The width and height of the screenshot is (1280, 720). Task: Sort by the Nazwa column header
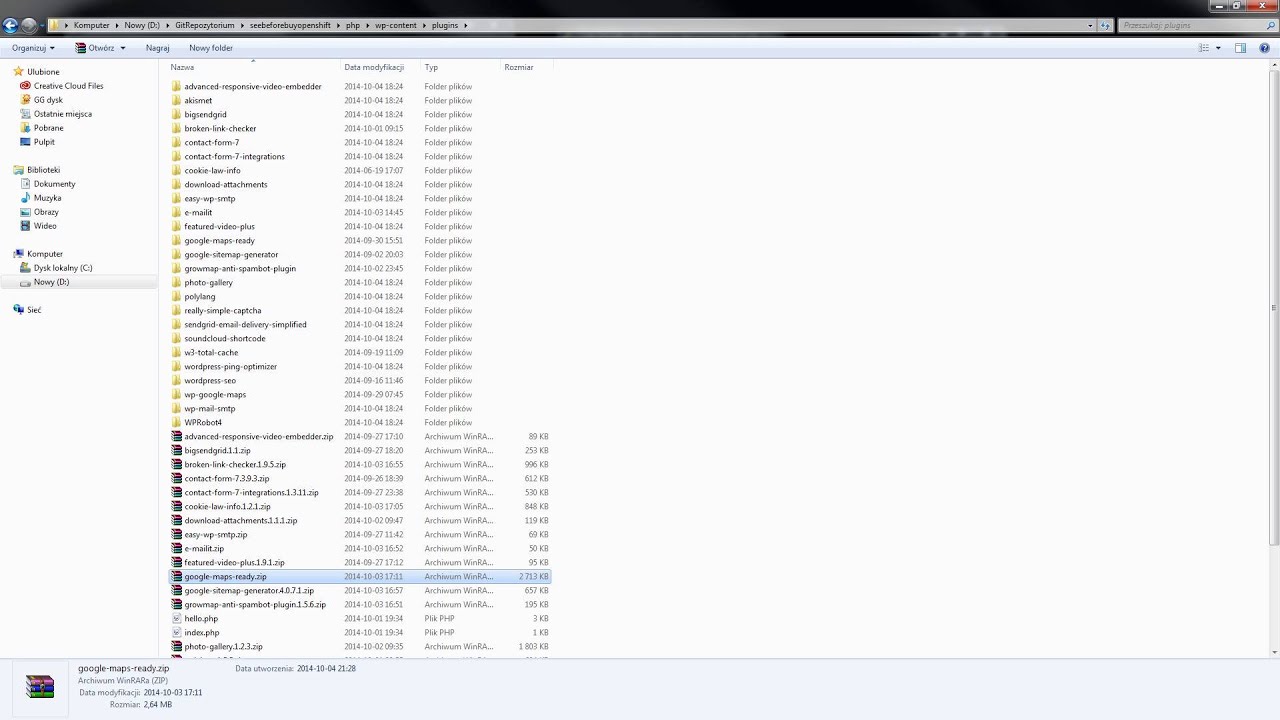[255, 67]
